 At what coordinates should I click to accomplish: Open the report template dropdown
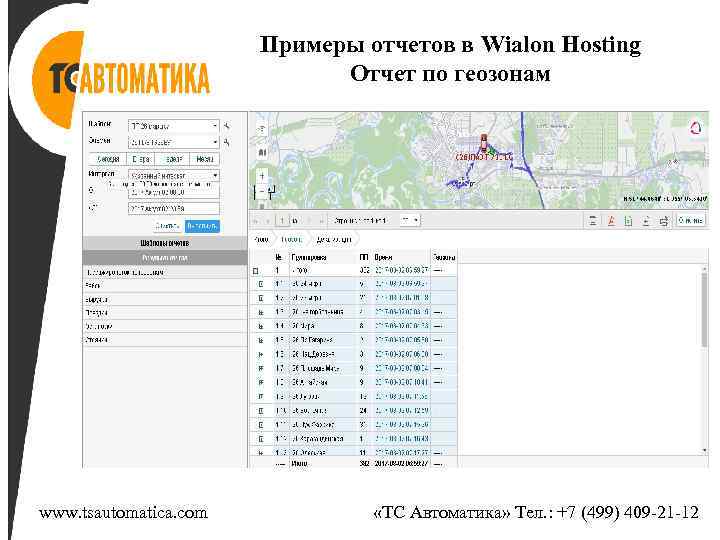174,126
